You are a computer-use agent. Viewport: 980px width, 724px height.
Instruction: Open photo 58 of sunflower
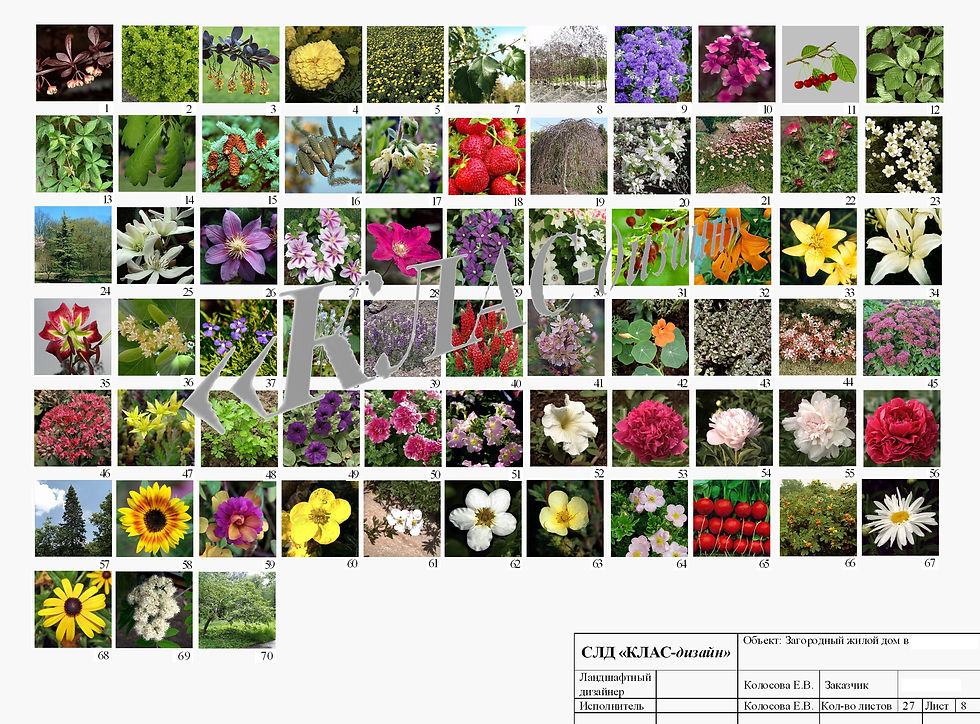point(154,519)
